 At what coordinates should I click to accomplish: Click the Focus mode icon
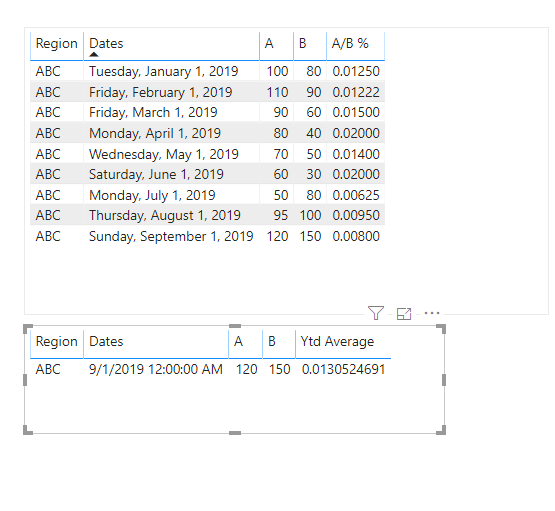pos(404,314)
